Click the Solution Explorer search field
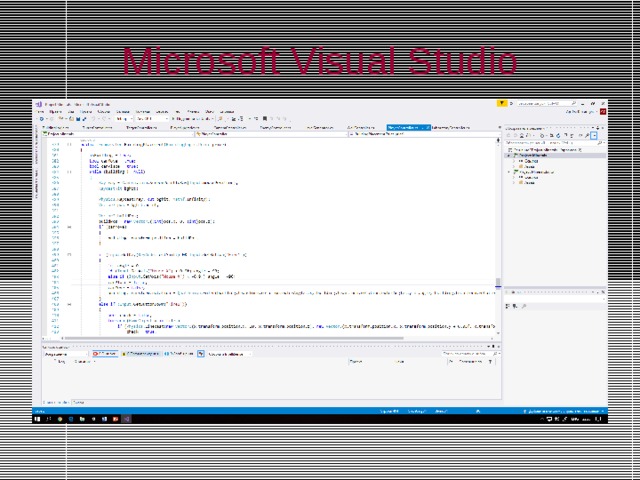640x480 pixels. (555, 142)
